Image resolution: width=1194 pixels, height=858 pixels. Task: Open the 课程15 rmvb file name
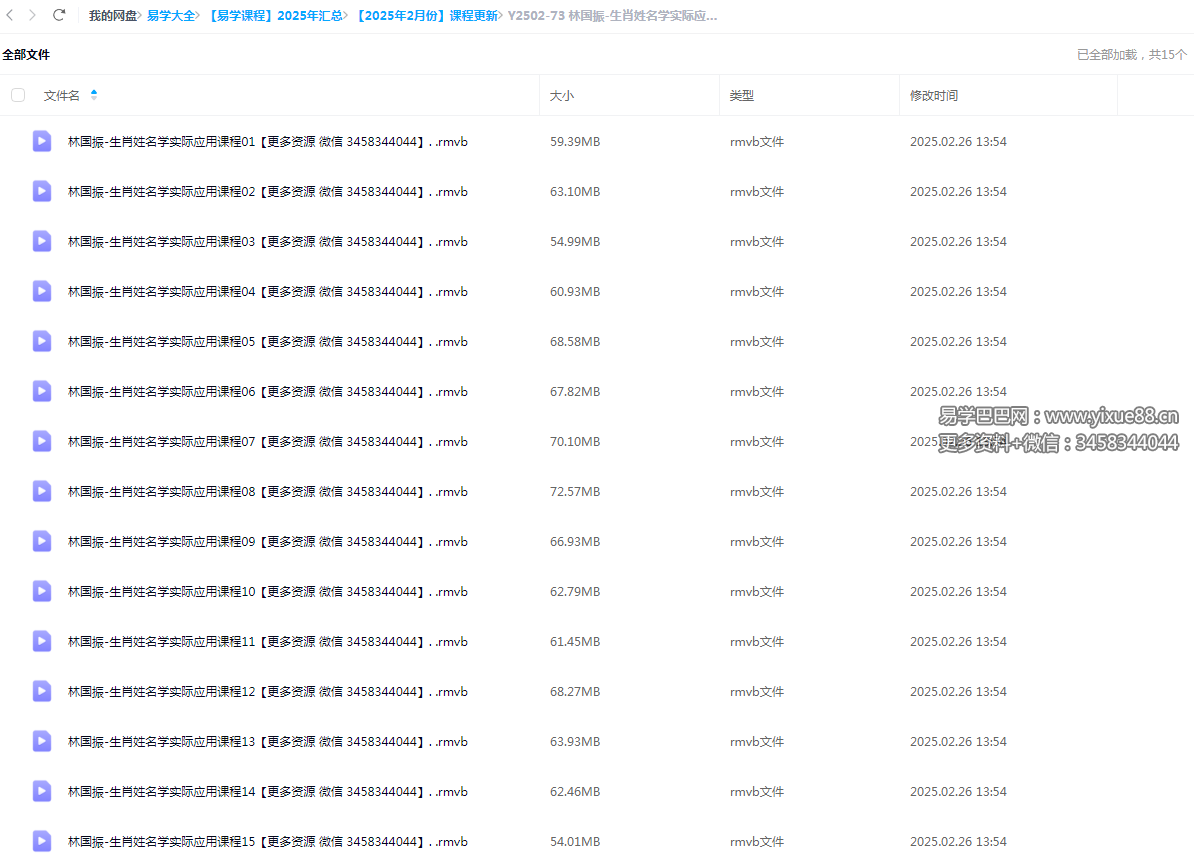pyautogui.click(x=267, y=842)
